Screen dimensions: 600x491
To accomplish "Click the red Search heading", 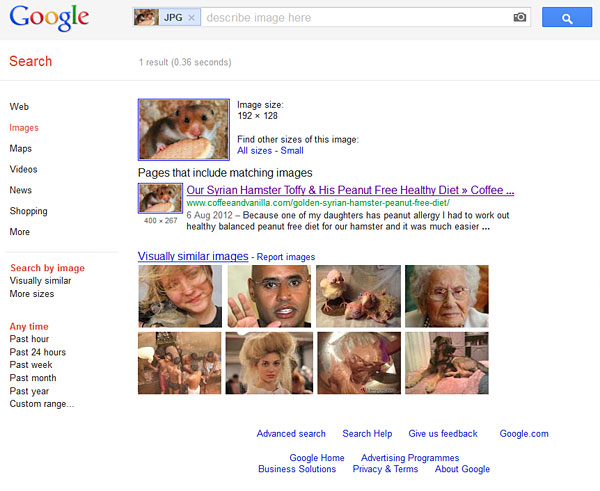I will [x=31, y=61].
